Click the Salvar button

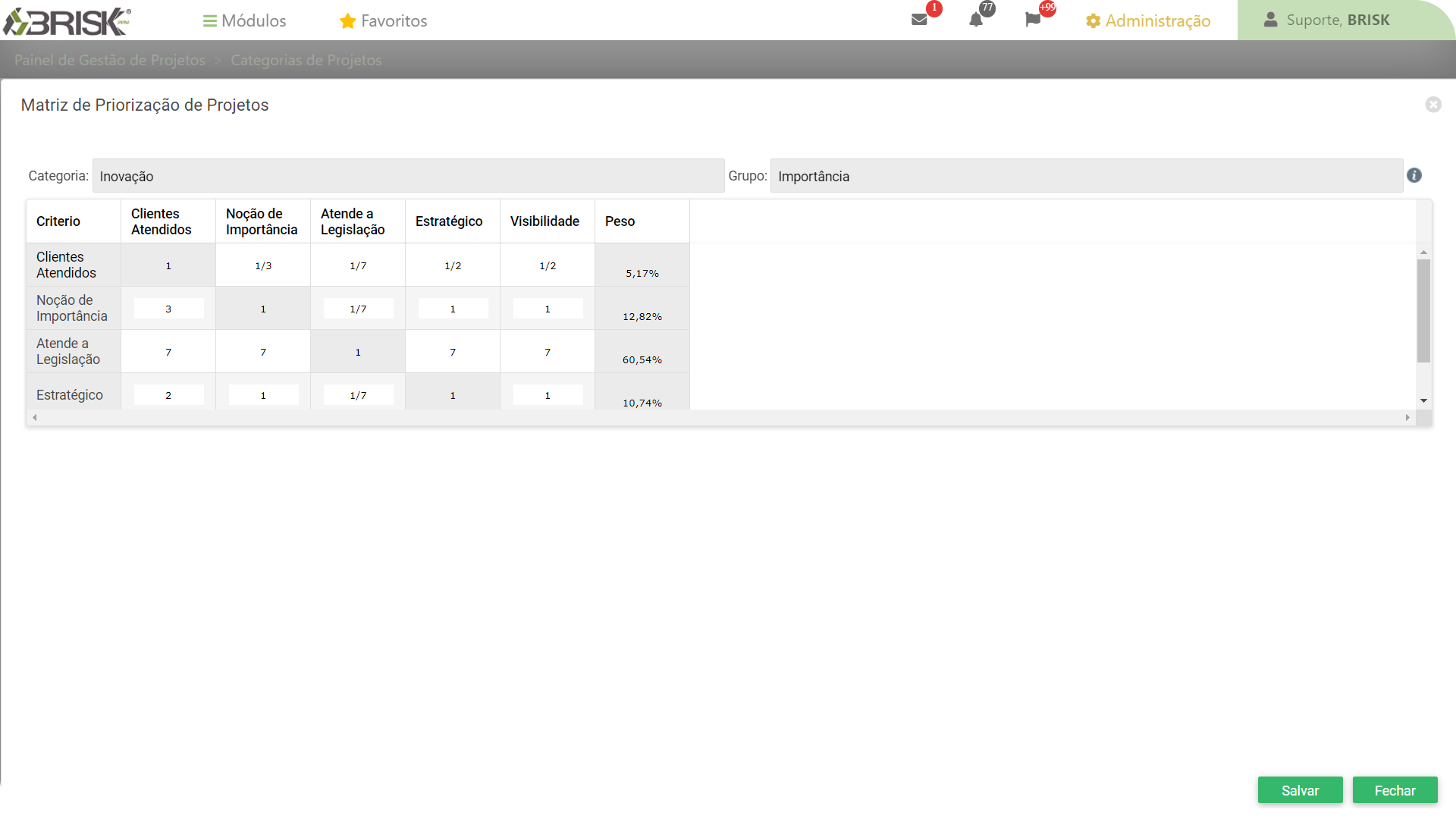coord(1300,790)
